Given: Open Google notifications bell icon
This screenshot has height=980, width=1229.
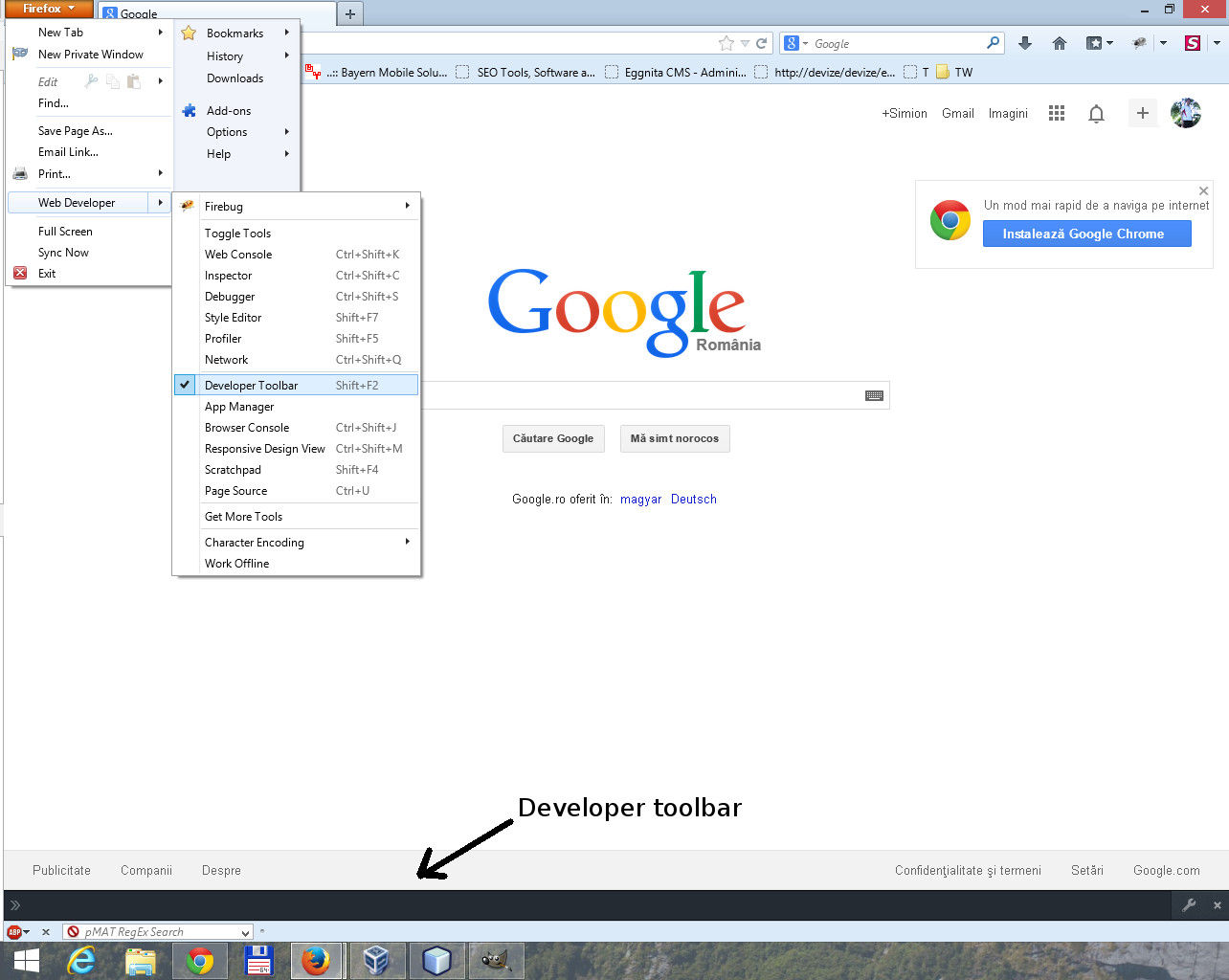Looking at the screenshot, I should 1097,114.
